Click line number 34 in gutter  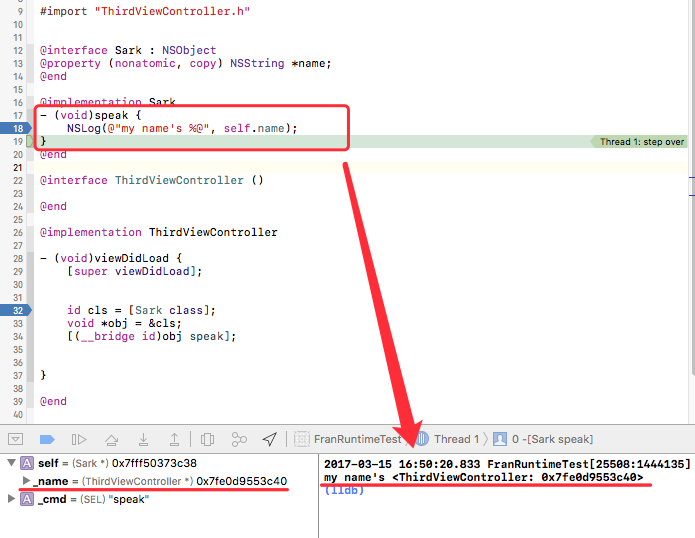tap(18, 336)
